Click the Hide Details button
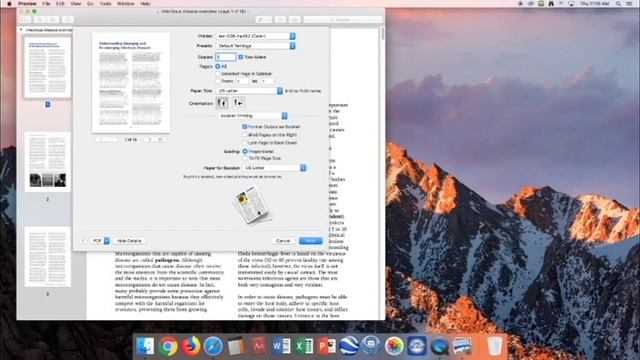 [129, 241]
